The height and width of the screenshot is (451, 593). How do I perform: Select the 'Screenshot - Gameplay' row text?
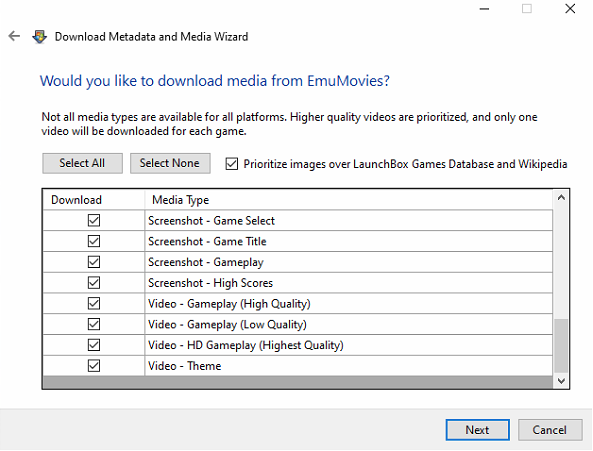point(206,262)
